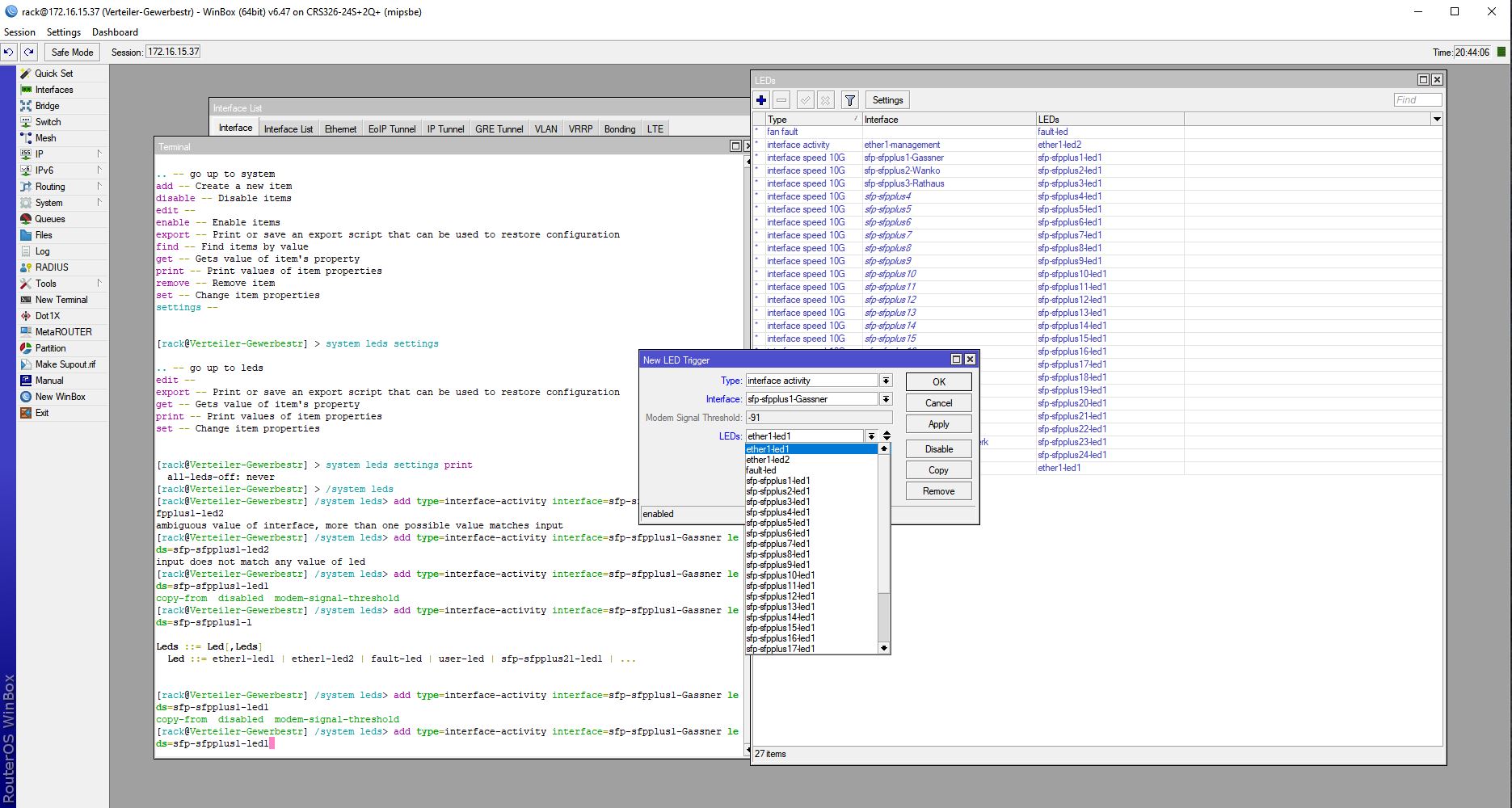Image resolution: width=1512 pixels, height=808 pixels.
Task: Click the filter funnel icon in LEDs toolbar
Action: coord(850,100)
